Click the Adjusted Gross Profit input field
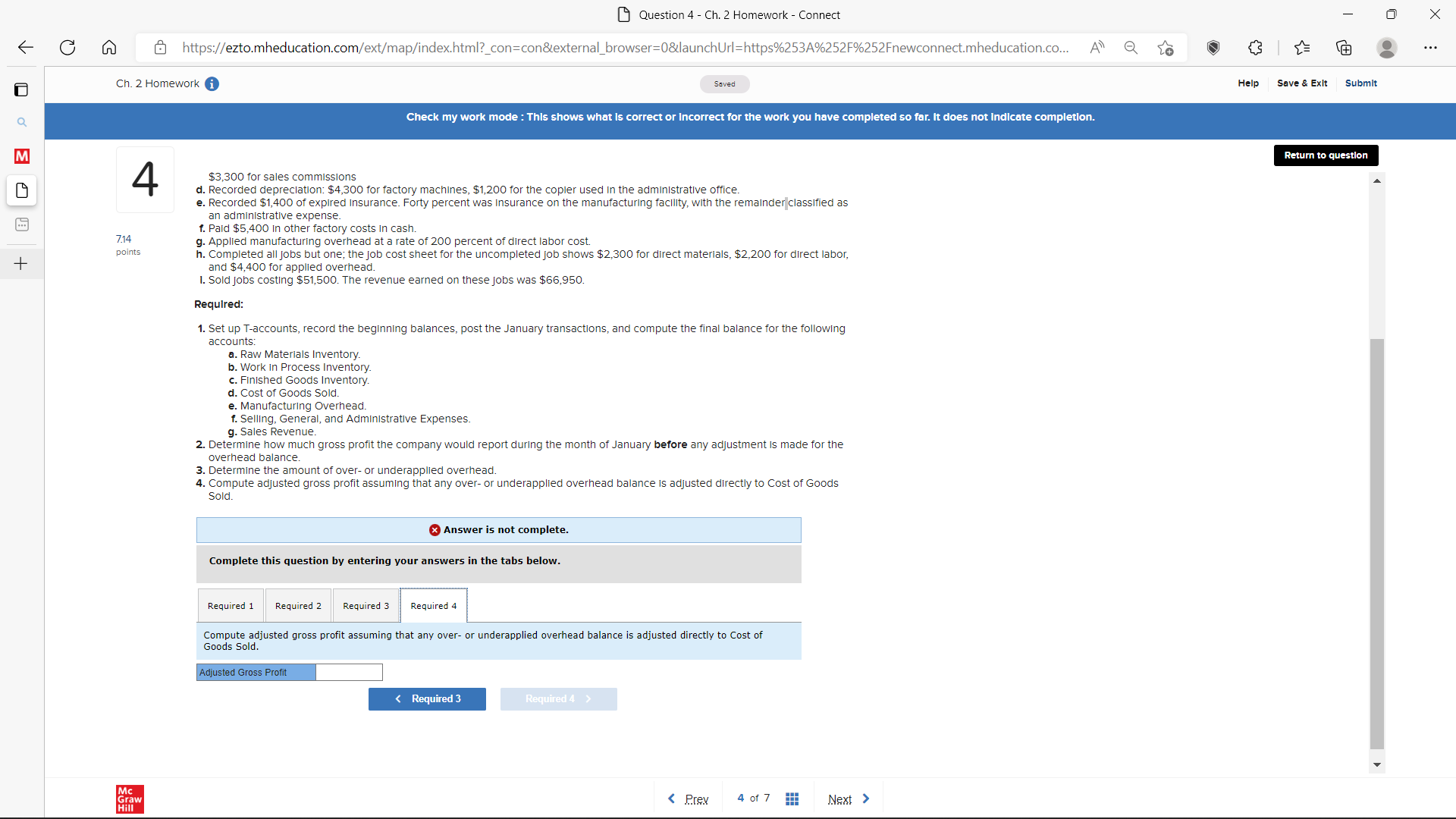Screen dimensions: 1456x819 pos(349,673)
